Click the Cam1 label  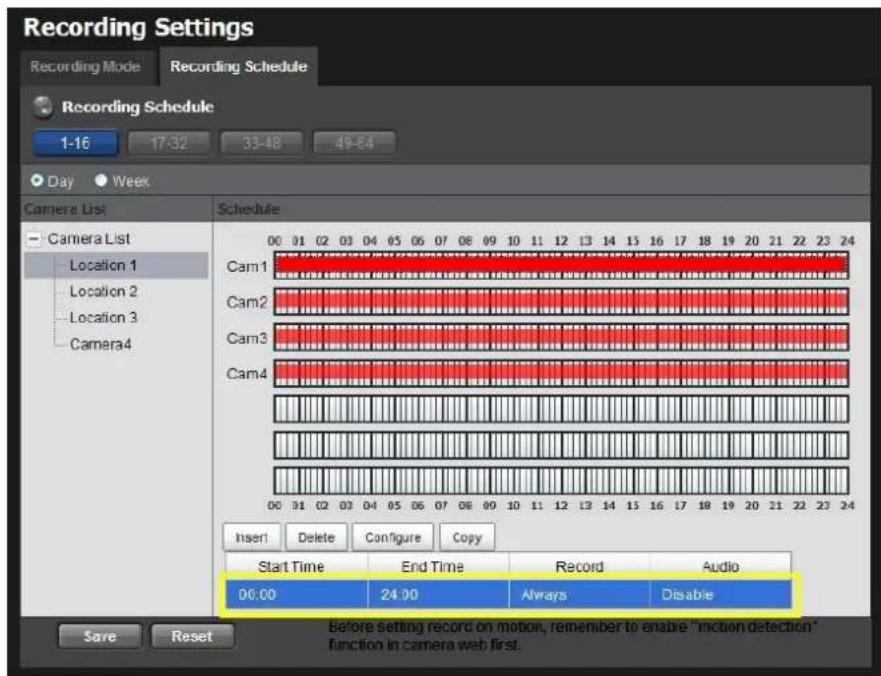coord(247,266)
